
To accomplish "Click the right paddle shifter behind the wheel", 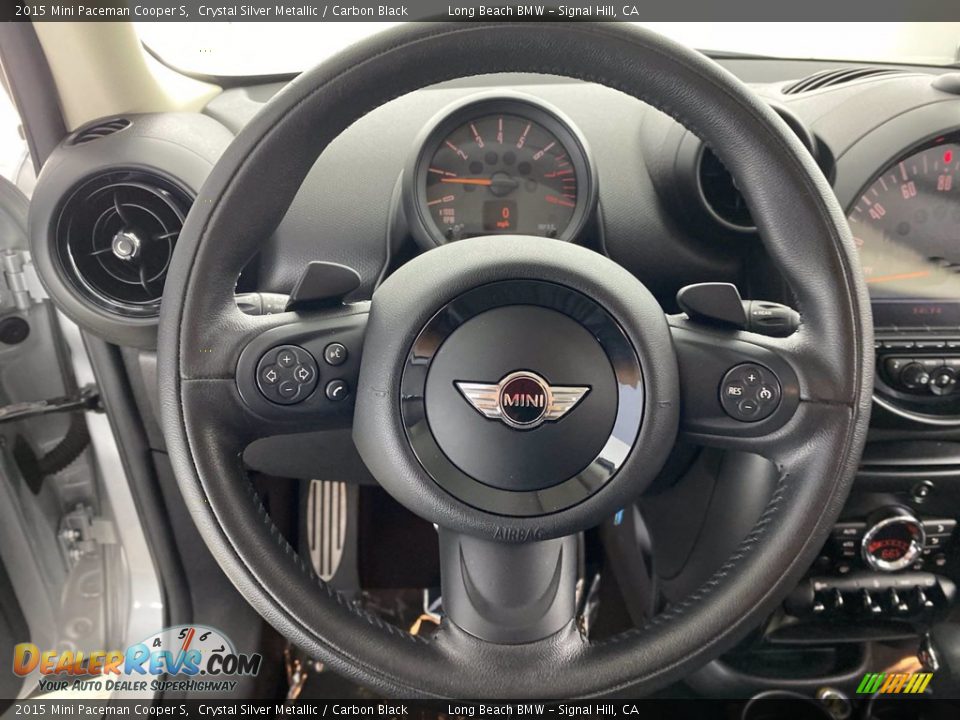I will coord(713,304).
